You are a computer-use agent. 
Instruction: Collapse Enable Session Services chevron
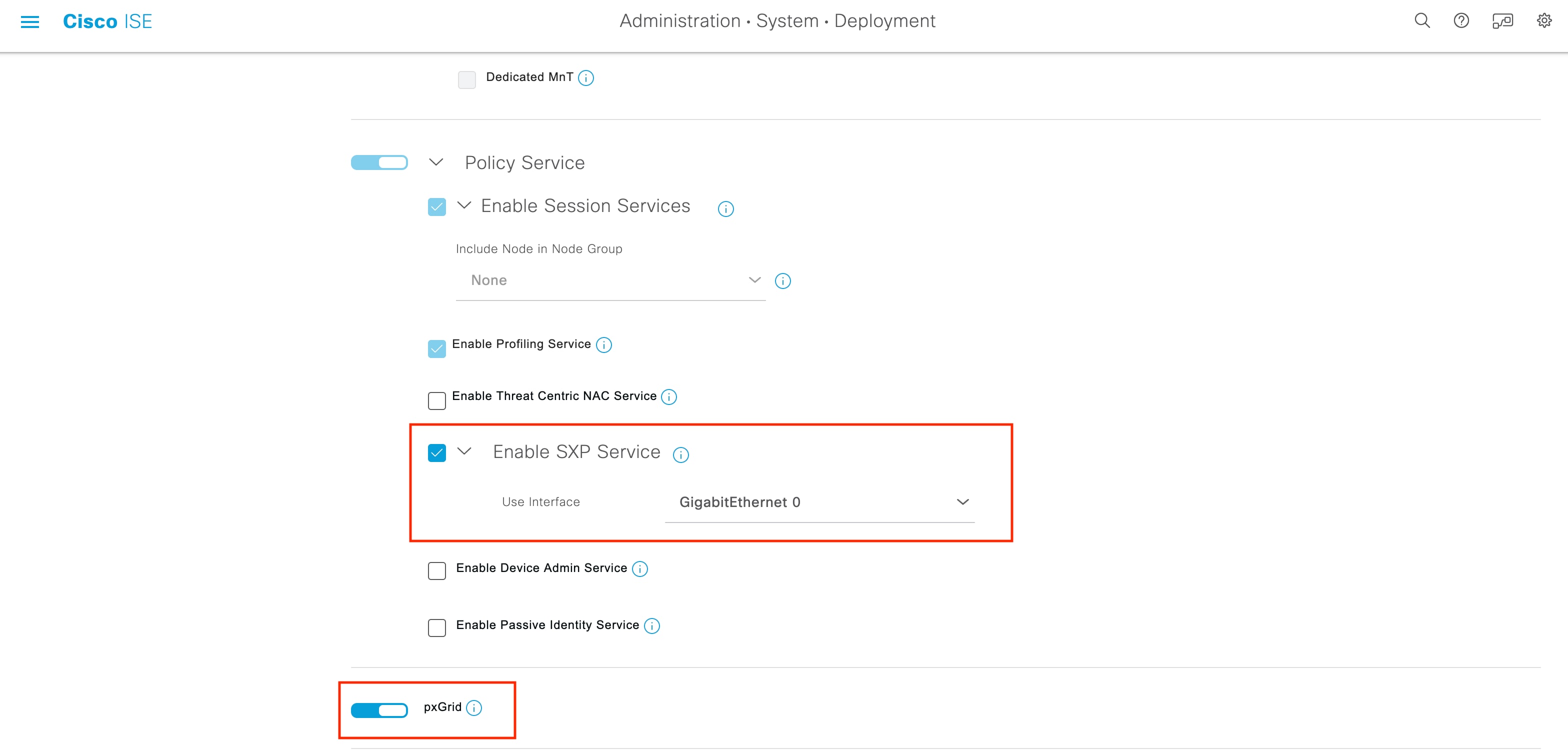click(x=464, y=205)
